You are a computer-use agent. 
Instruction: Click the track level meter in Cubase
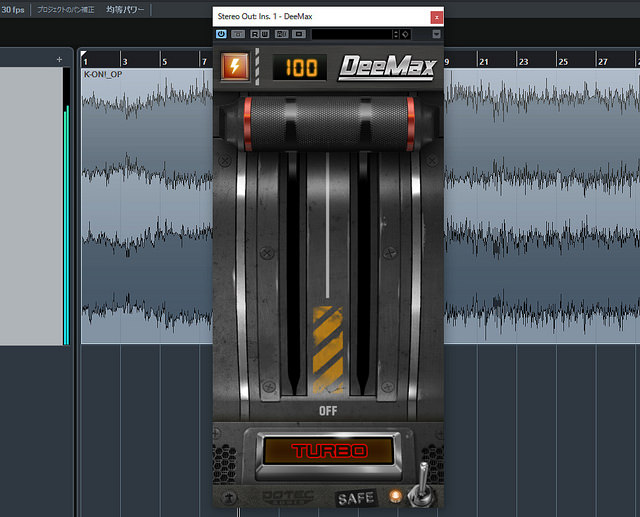click(66, 206)
